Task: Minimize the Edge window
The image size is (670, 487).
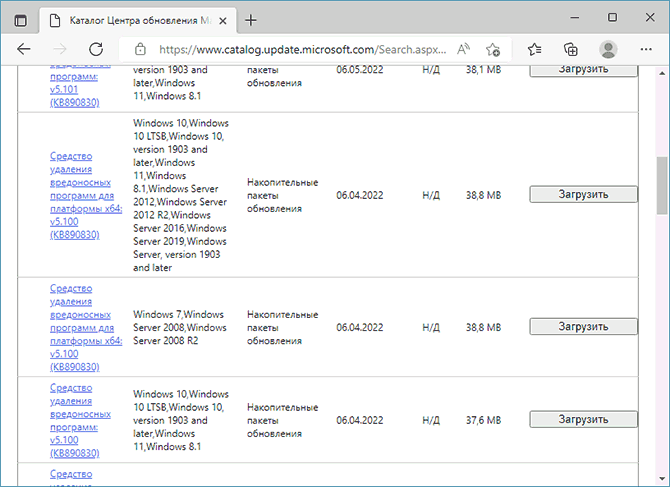Action: (575, 18)
